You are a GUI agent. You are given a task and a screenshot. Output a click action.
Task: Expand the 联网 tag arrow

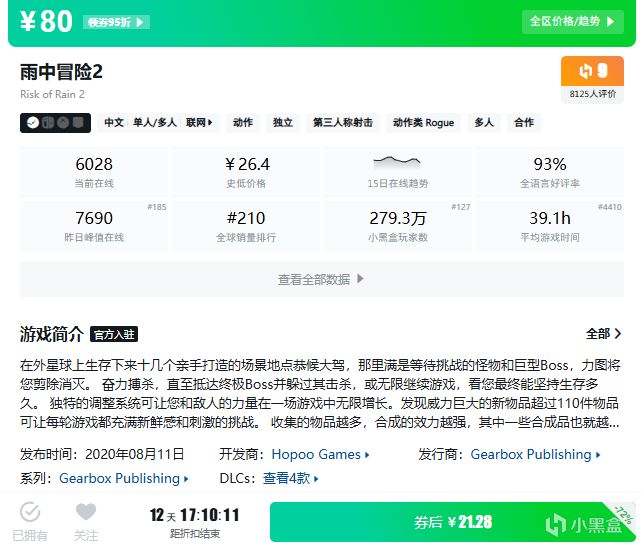199,122
